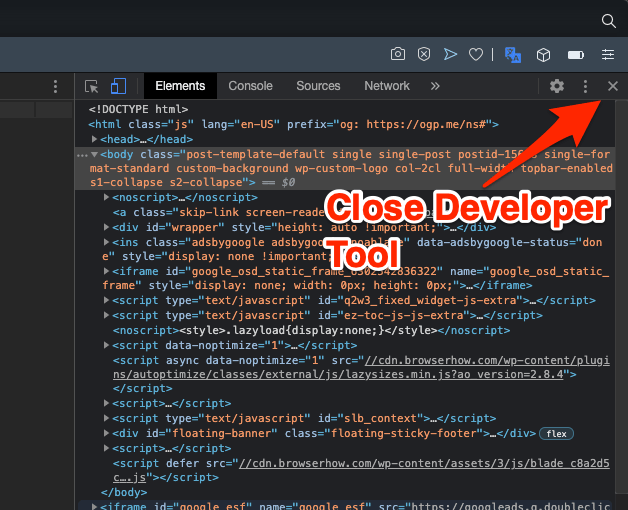Open the cube extensions icon
Viewport: 628px width, 510px height.
pos(543,54)
